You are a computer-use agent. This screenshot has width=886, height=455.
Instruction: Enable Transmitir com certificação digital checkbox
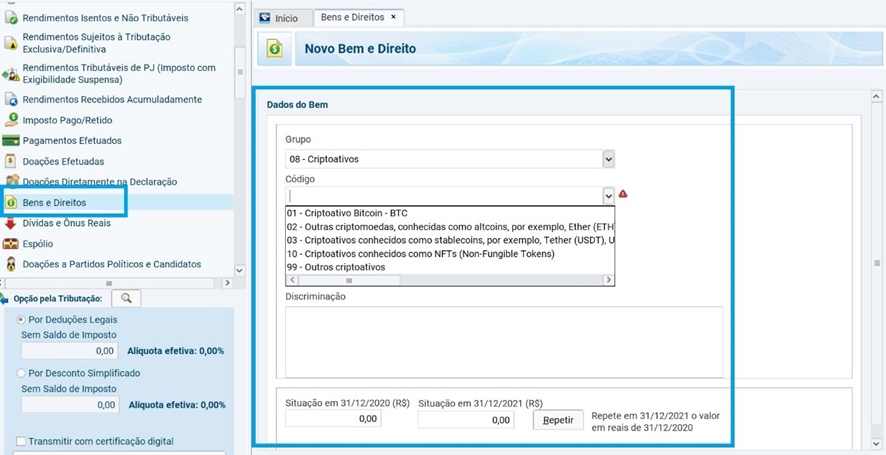(x=22, y=441)
